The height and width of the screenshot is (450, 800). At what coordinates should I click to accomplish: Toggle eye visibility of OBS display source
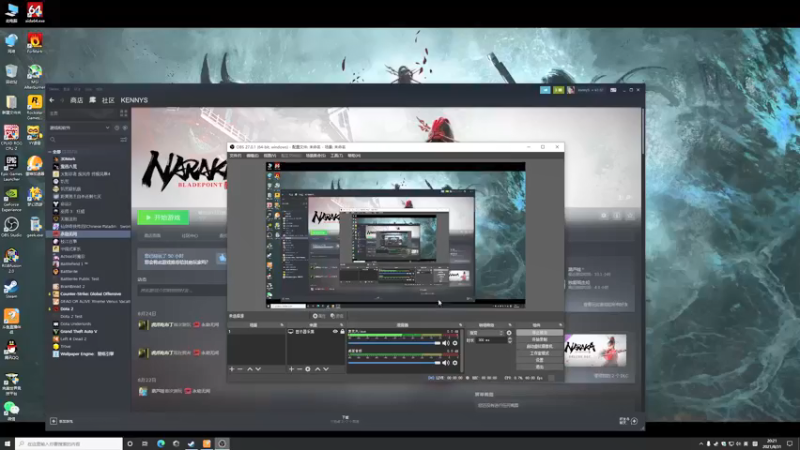coord(335,332)
